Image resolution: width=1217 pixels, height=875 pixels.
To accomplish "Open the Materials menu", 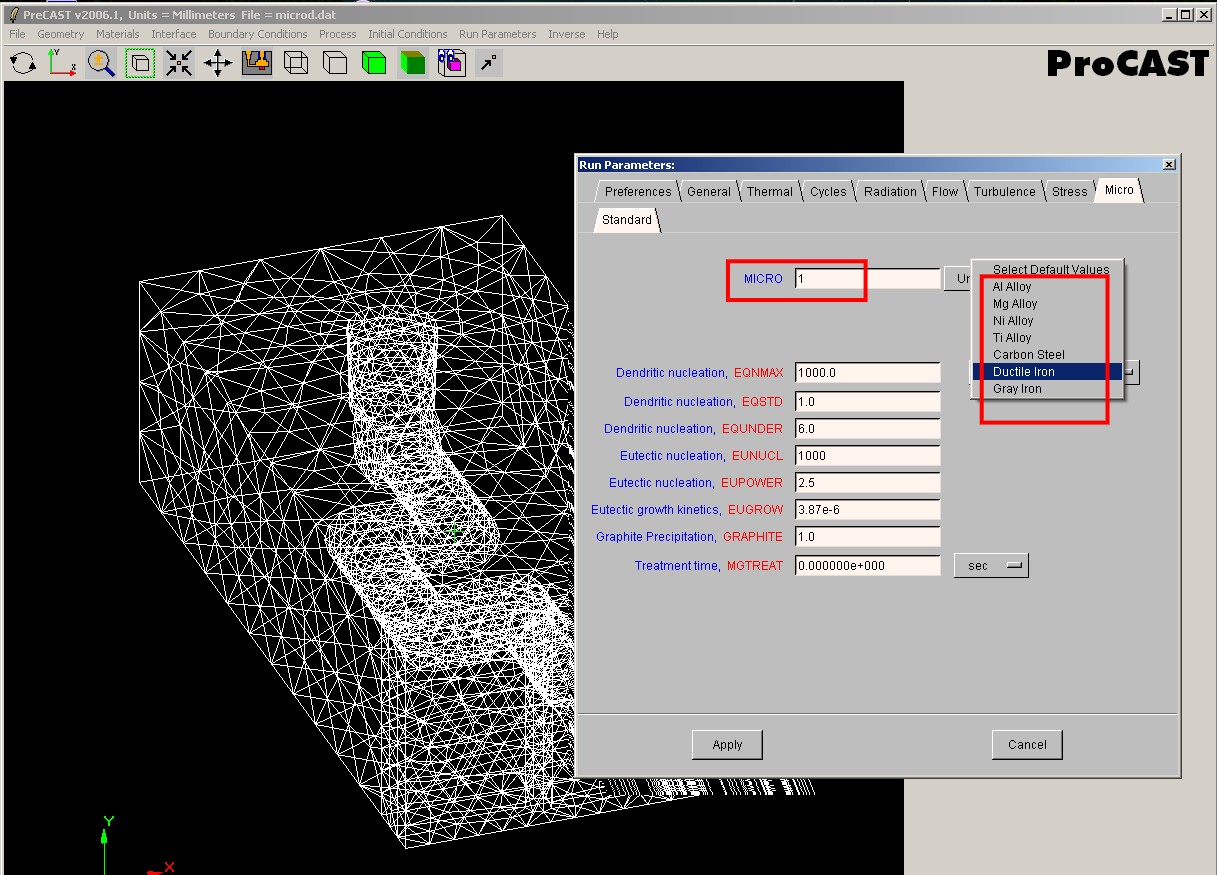I will pyautogui.click(x=118, y=34).
